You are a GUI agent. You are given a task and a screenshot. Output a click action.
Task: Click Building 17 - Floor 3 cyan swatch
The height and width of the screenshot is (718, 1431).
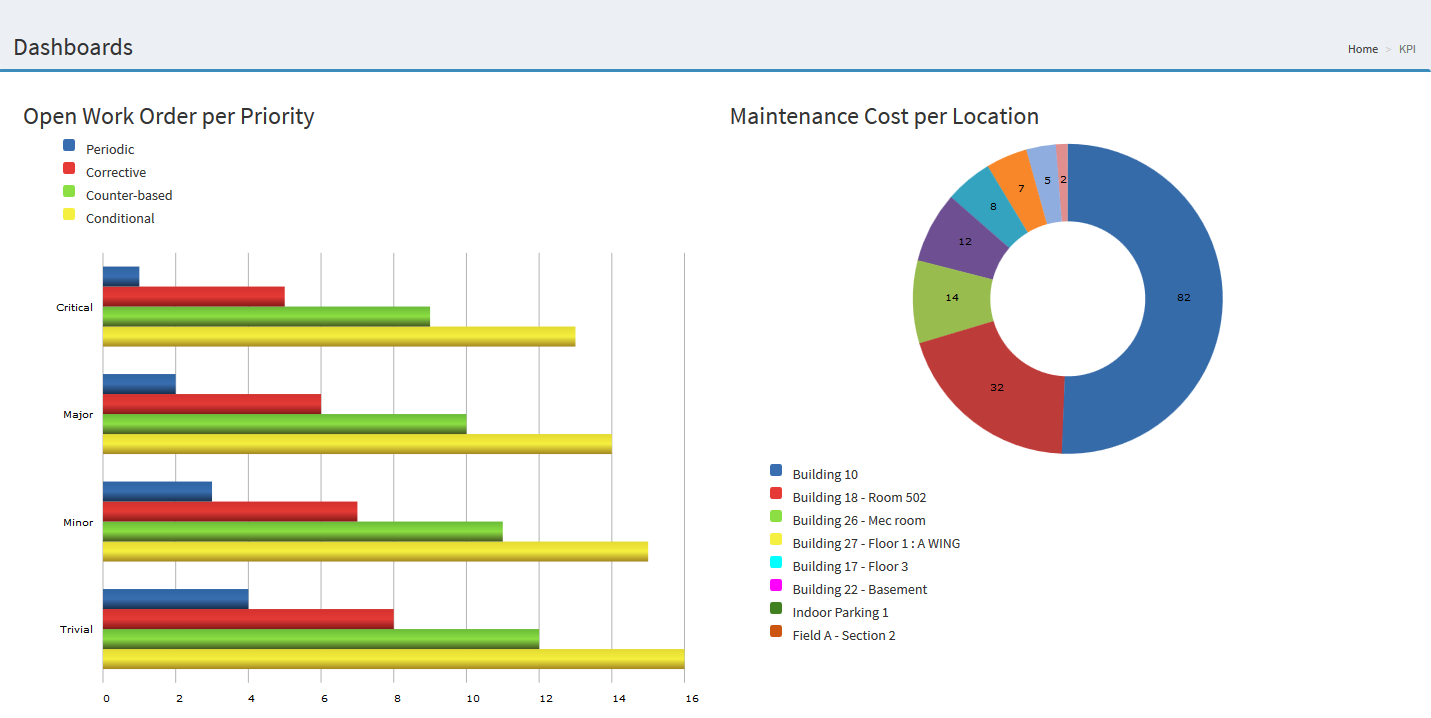coord(776,563)
